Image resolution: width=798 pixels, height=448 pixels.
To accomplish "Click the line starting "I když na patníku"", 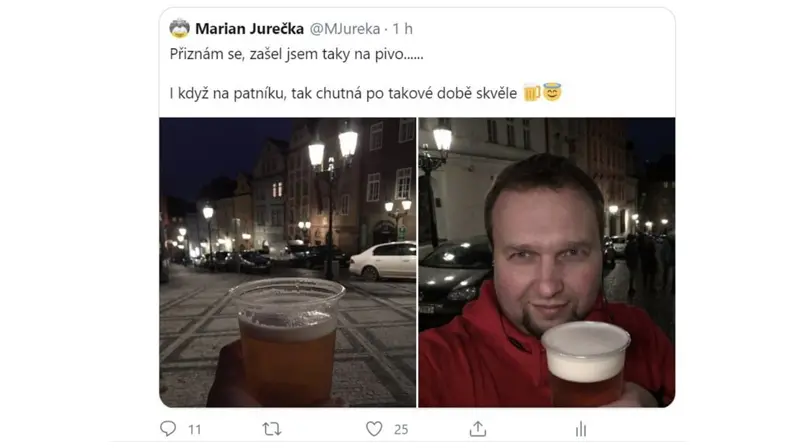I will (x=343, y=94).
